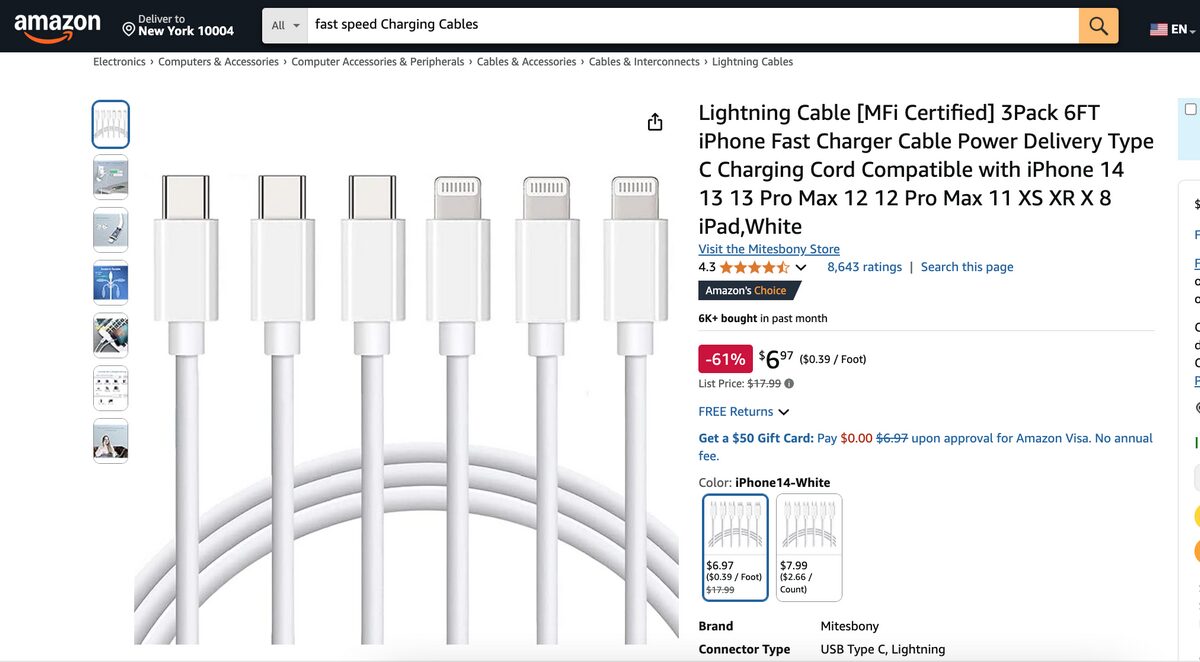
Task: Open the All categories dropdown
Action: point(286,24)
